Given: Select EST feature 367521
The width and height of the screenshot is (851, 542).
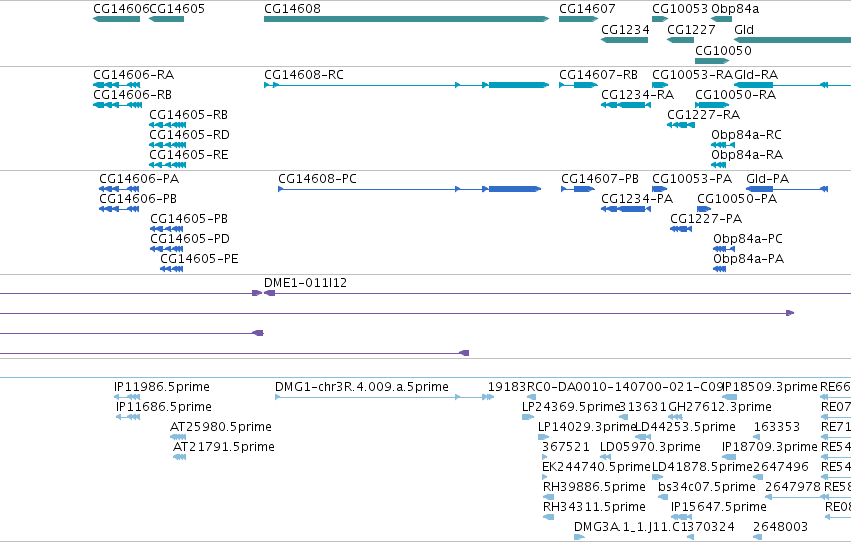Looking at the screenshot, I should [544, 457].
